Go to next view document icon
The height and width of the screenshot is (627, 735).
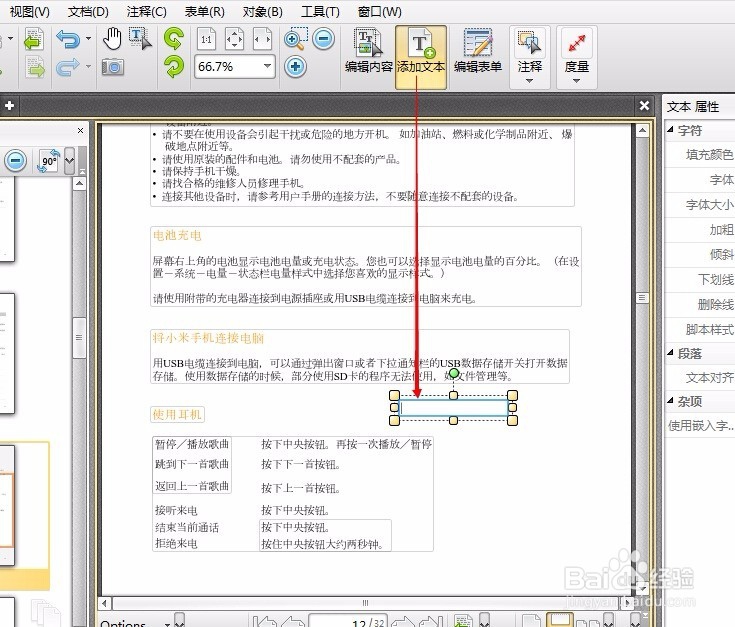tap(35, 67)
